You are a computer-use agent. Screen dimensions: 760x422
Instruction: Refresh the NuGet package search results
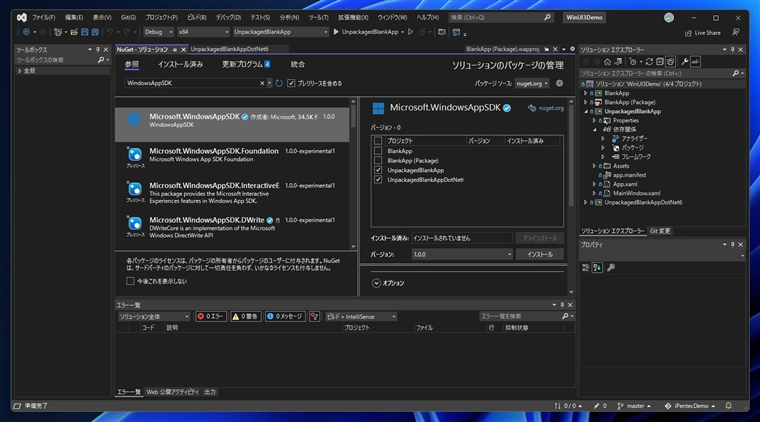pyautogui.click(x=279, y=83)
